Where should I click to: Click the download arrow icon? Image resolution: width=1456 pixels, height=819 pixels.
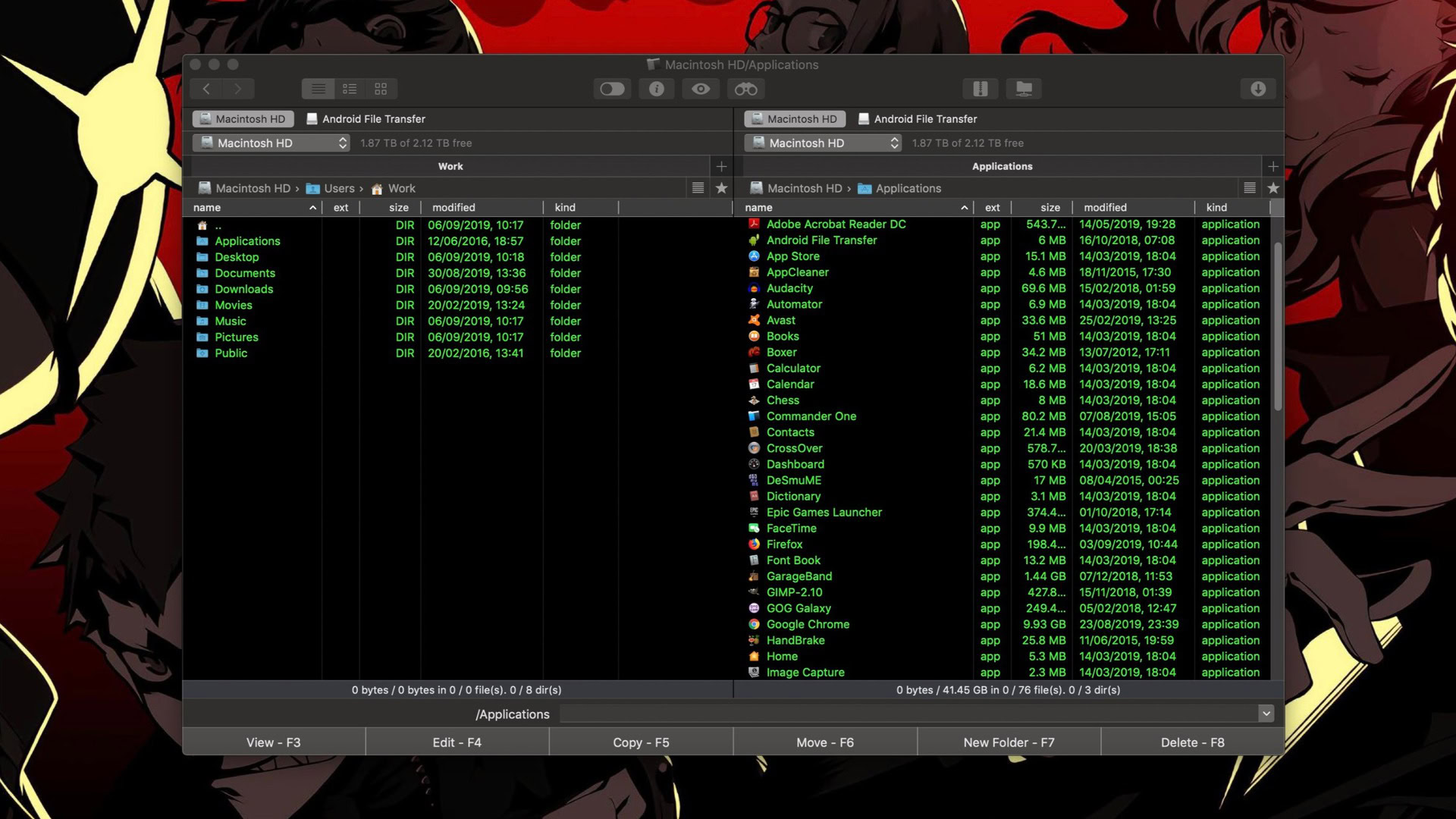click(1258, 89)
